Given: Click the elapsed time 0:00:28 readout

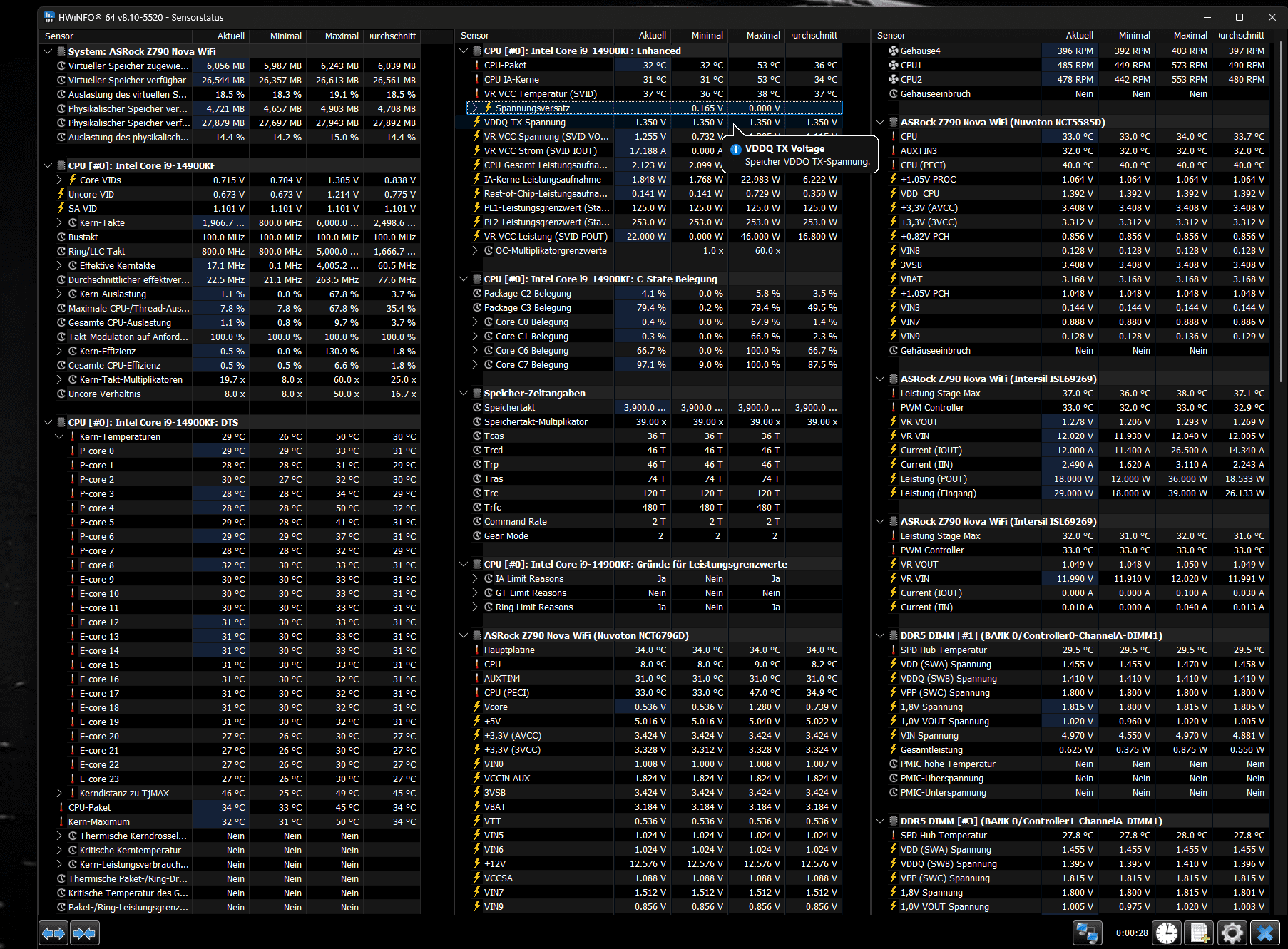Looking at the screenshot, I should tap(1132, 933).
